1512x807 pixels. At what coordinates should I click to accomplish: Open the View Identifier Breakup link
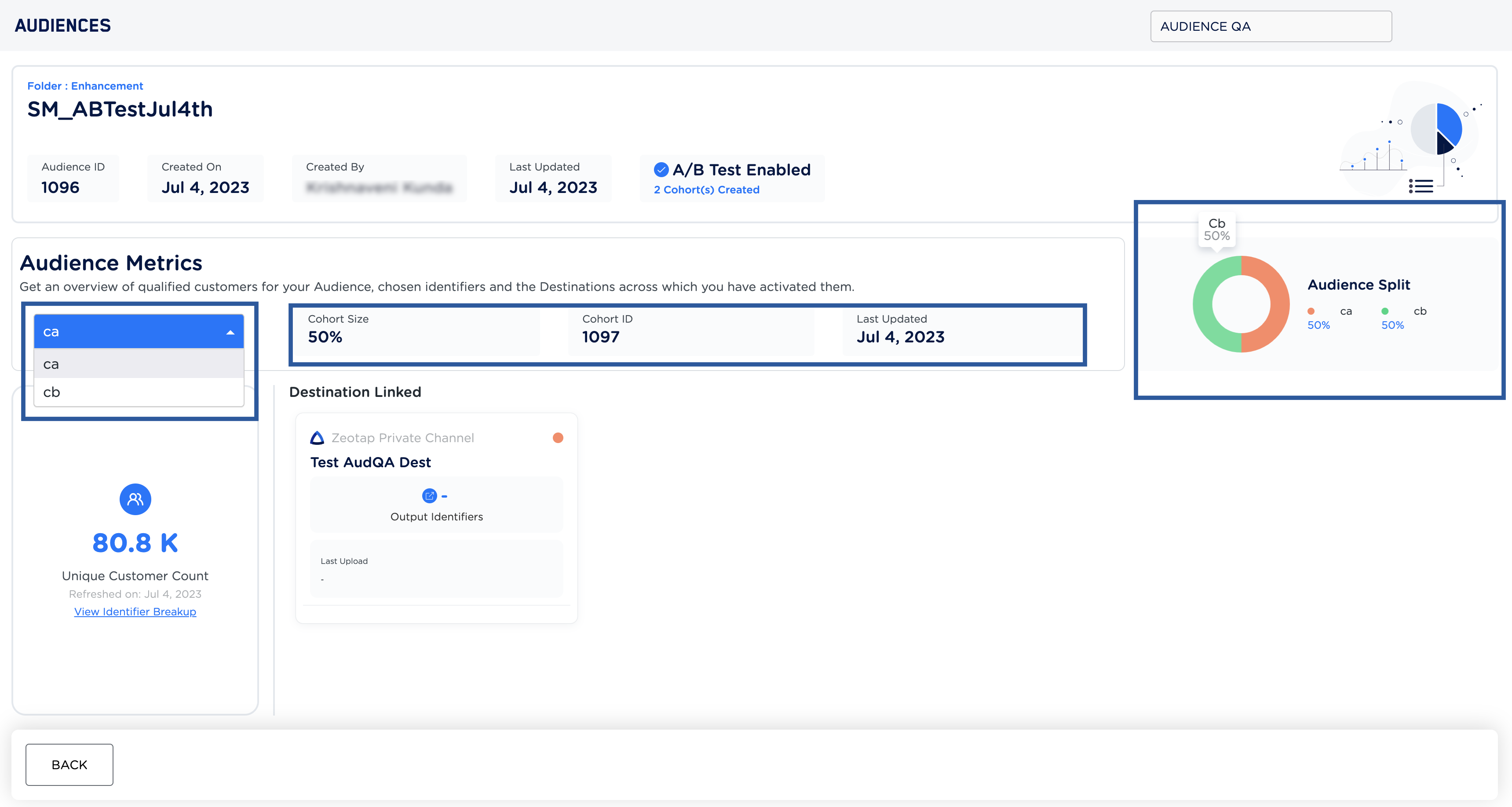135,612
